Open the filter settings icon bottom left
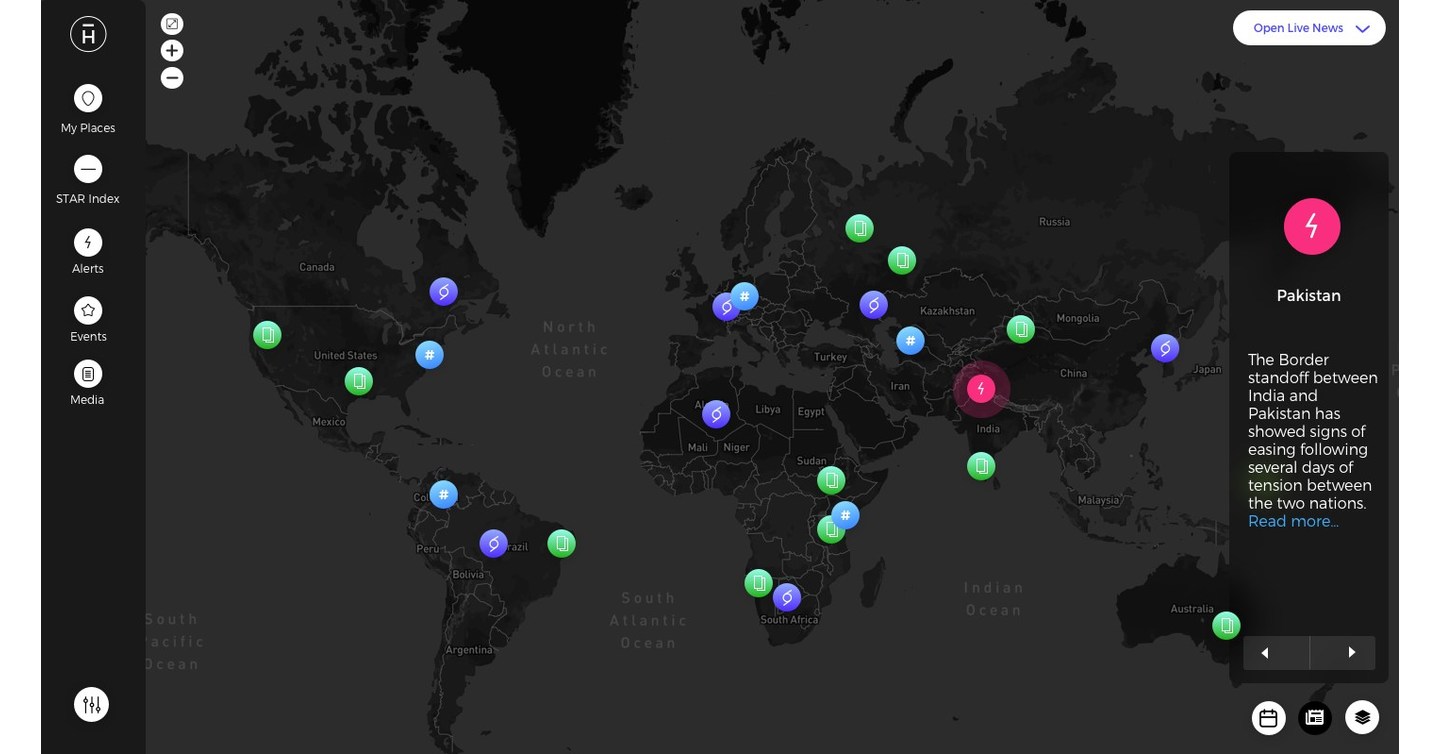This screenshot has height=754, width=1440. coord(91,704)
